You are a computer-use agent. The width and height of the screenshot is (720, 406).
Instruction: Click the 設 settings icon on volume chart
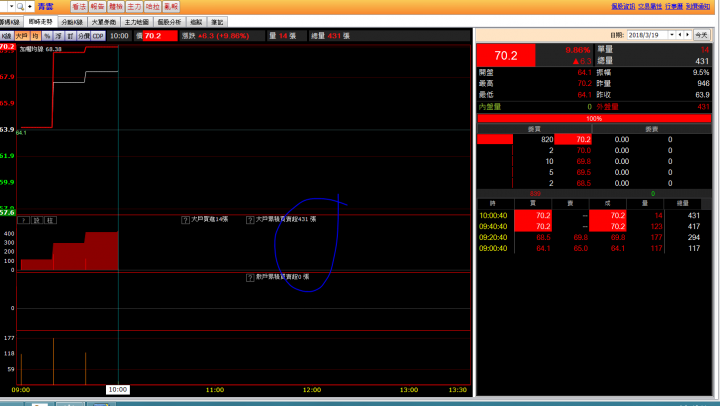(x=37, y=220)
